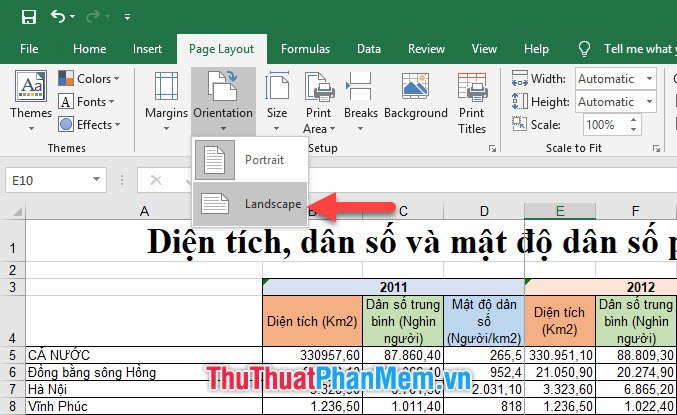Open the Themes gallery button
The width and height of the screenshot is (677, 415).
[x=31, y=101]
